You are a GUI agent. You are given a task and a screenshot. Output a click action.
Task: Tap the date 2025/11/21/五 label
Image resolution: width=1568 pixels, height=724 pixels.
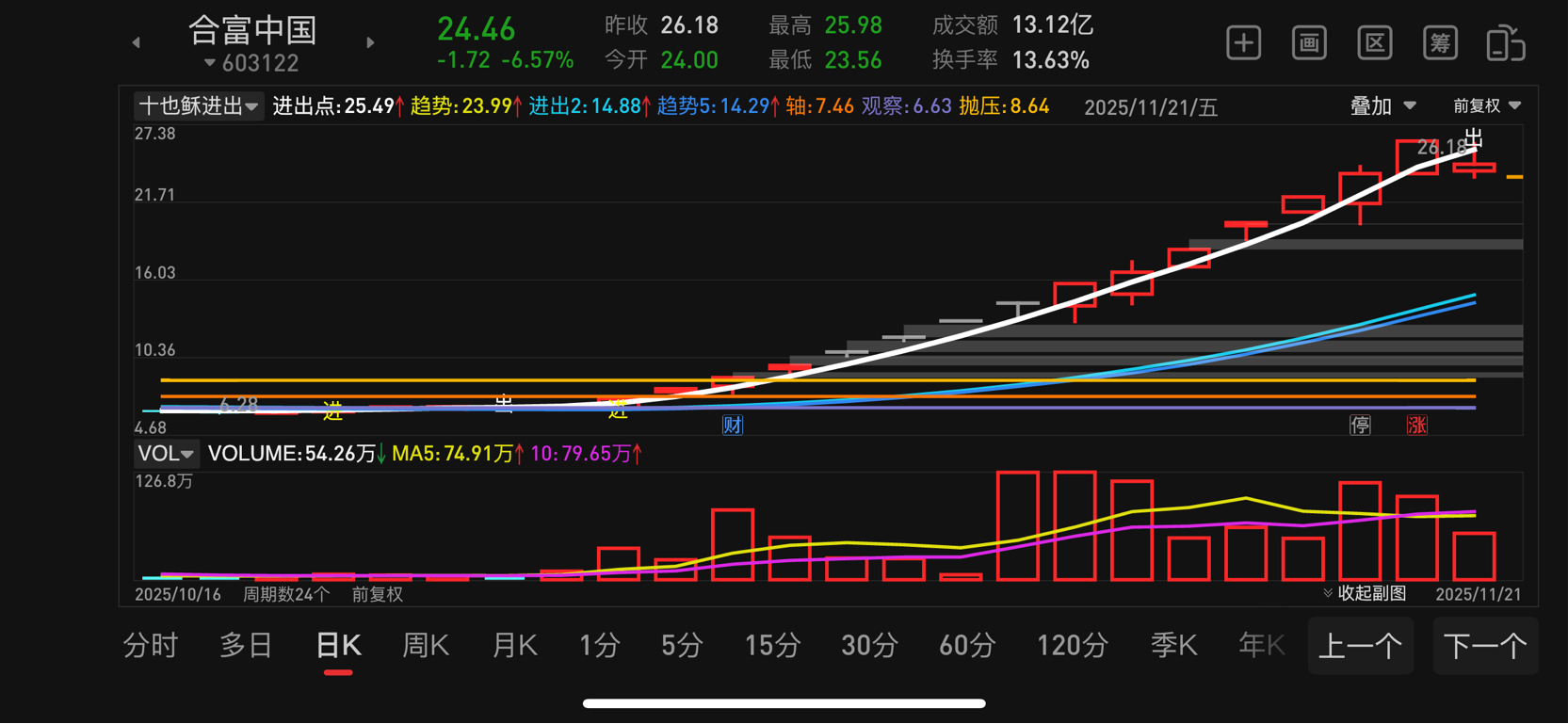1150,107
